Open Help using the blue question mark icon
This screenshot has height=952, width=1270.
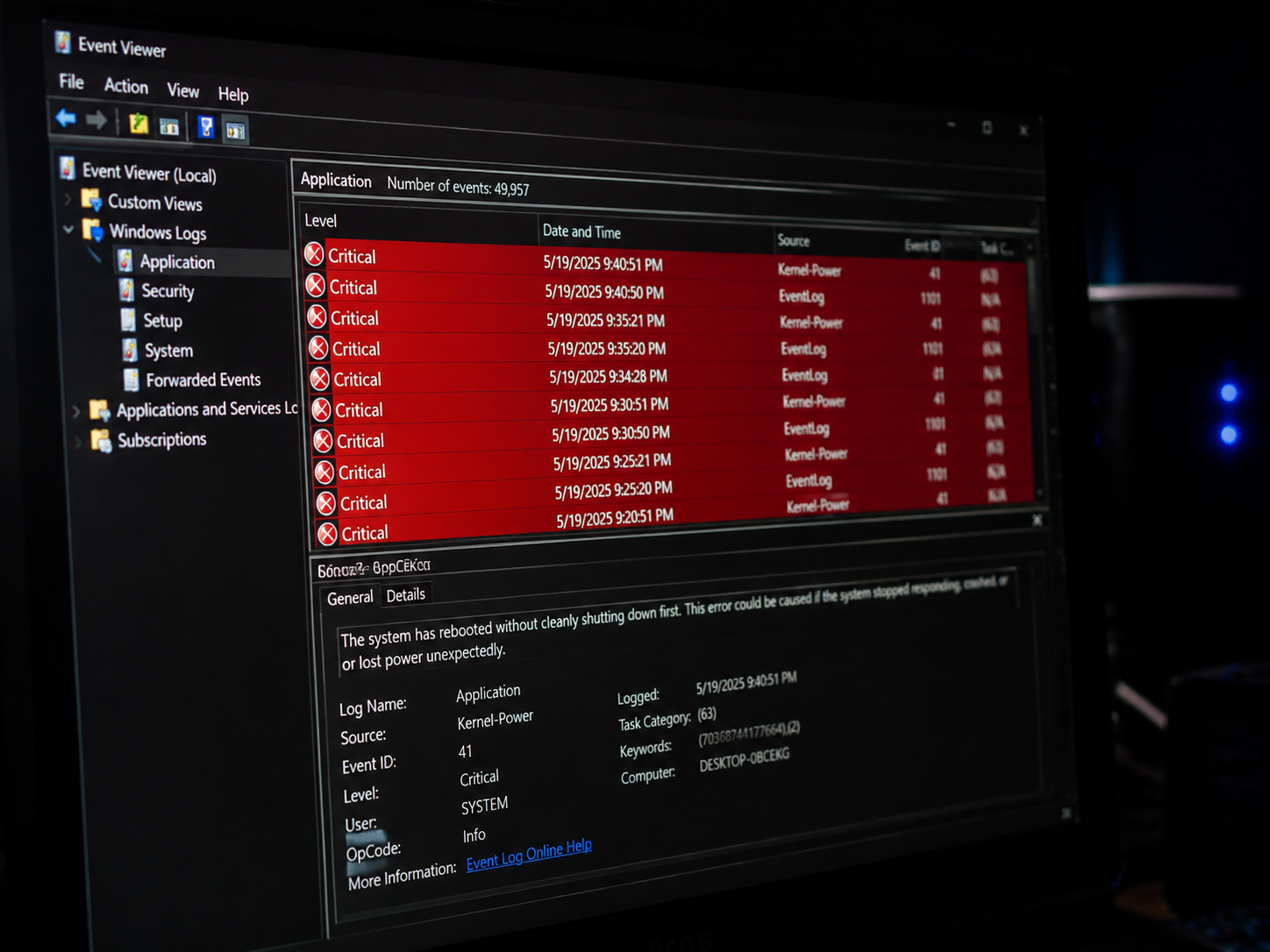tap(205, 128)
